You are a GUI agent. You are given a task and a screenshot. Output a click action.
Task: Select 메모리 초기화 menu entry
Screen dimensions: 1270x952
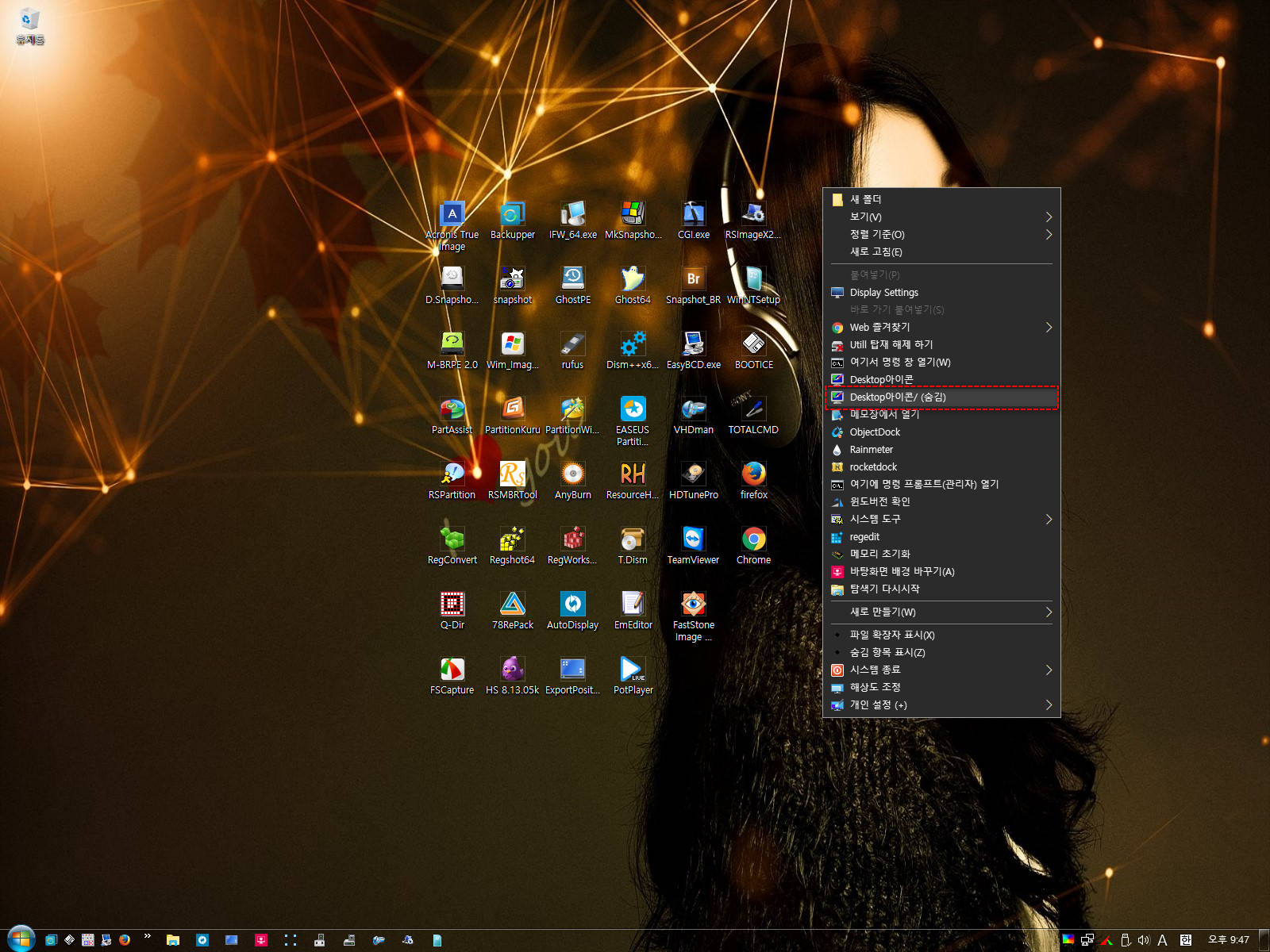pyautogui.click(x=941, y=554)
